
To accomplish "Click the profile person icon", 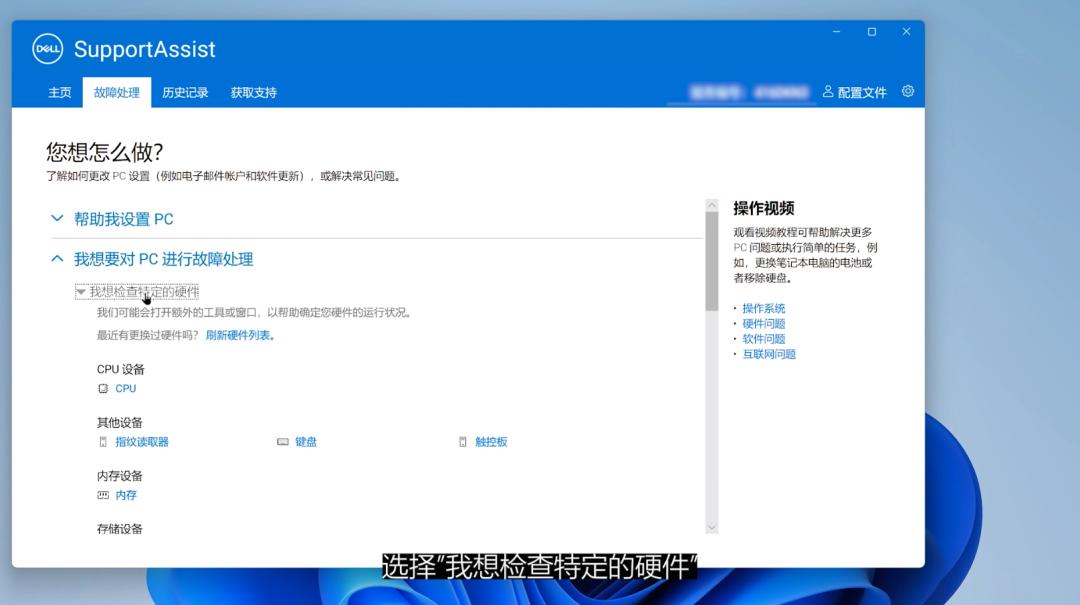I will (x=826, y=91).
